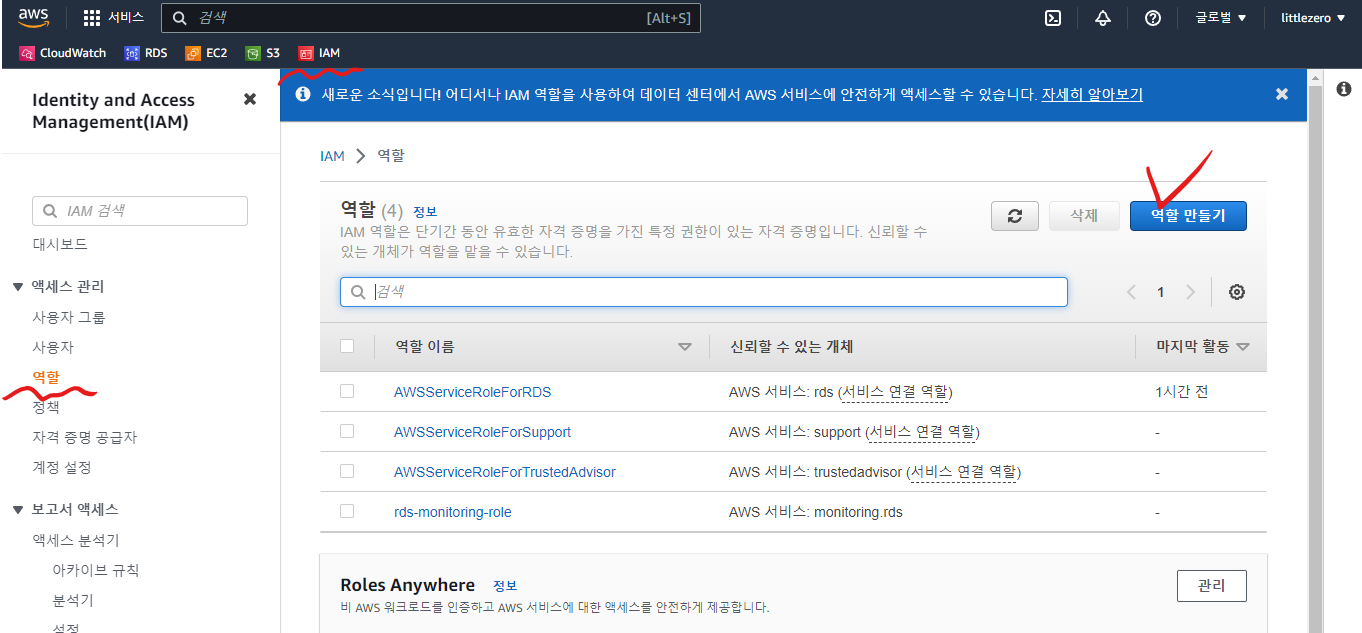
Task: Sort by 마지막 활동 column arrow
Action: 1243,347
